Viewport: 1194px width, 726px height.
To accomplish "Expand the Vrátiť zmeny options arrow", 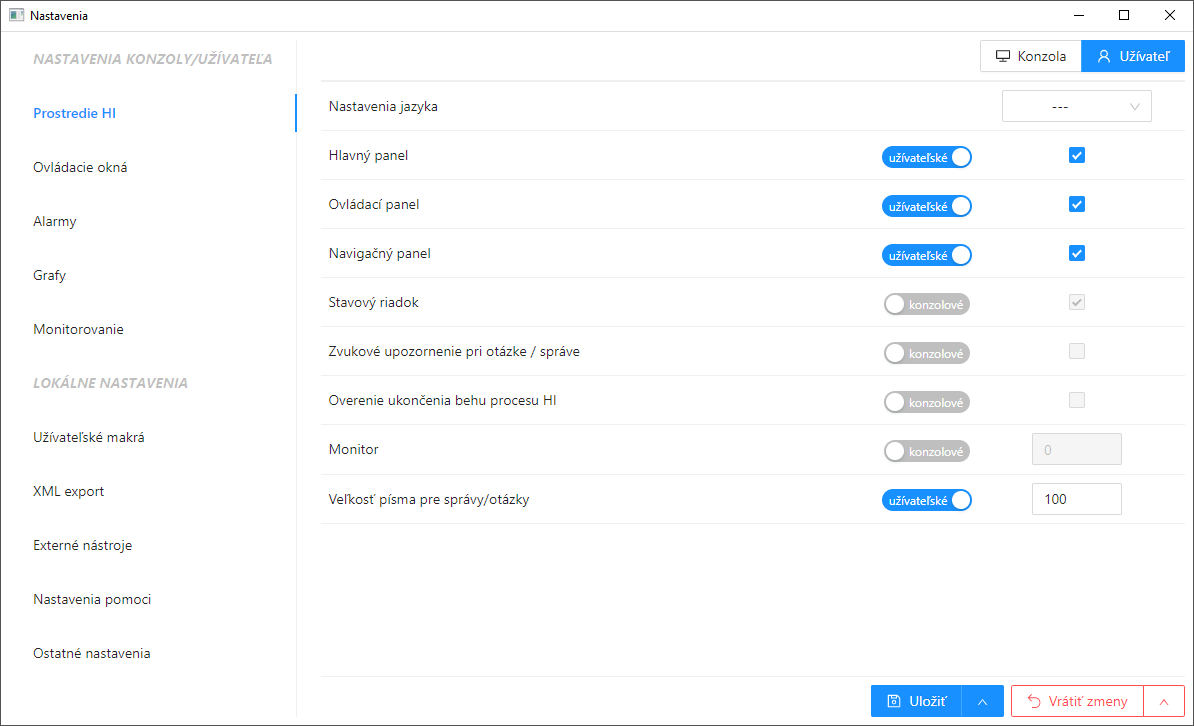I will pyautogui.click(x=1164, y=701).
